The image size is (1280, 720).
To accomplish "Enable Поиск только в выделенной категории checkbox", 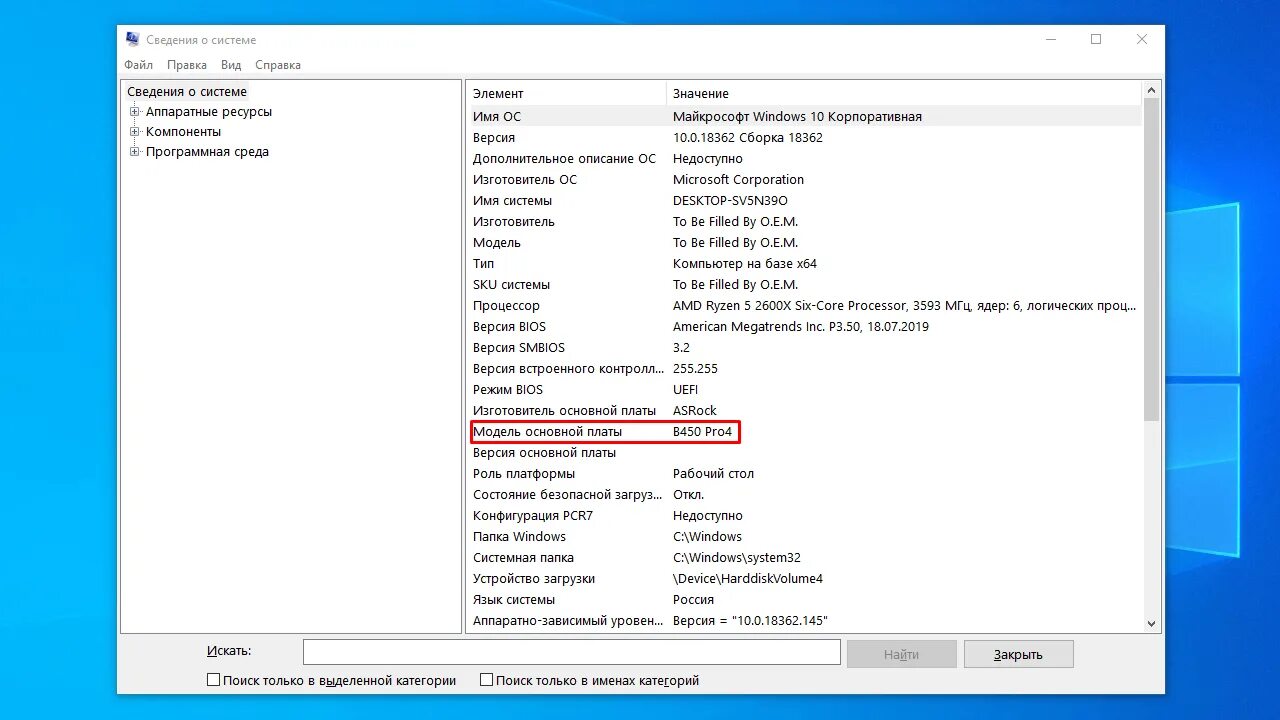I will pyautogui.click(x=213, y=680).
